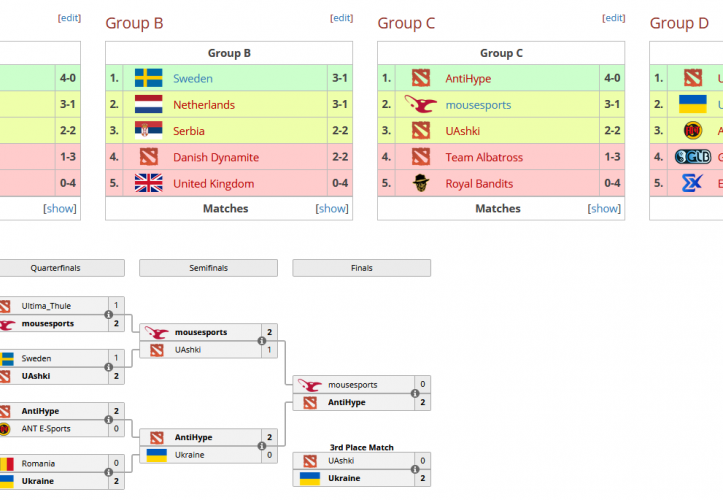Open info icon for AntiHype vs Ukraine semifinal

(262, 446)
